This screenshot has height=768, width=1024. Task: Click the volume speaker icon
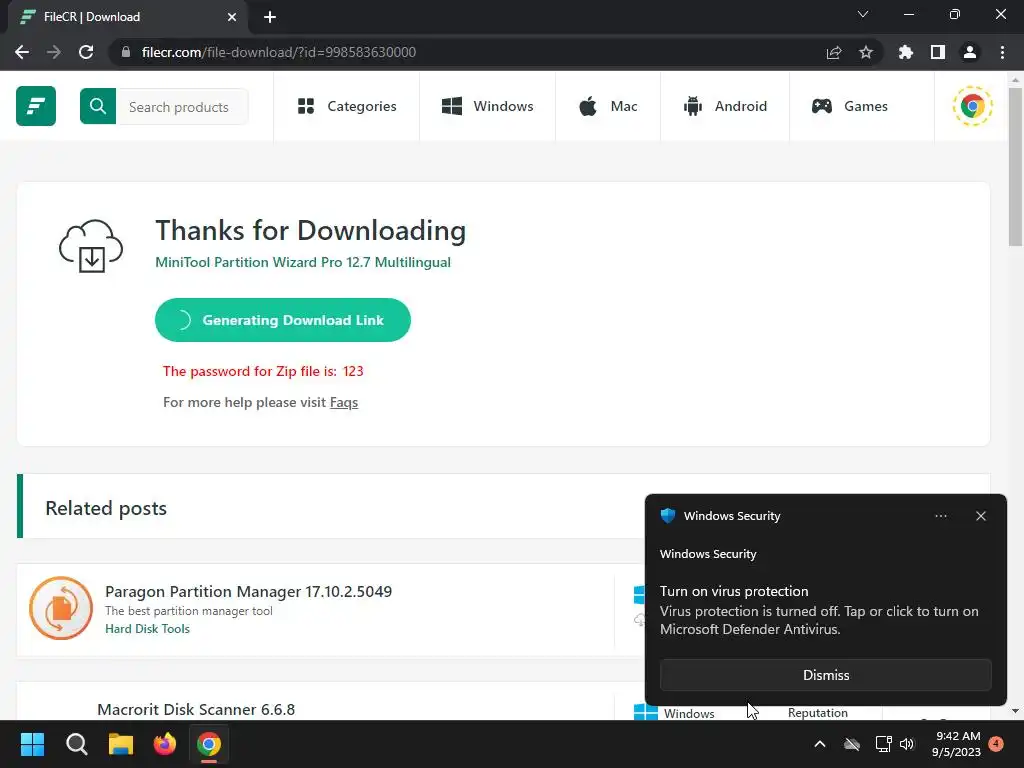(907, 744)
